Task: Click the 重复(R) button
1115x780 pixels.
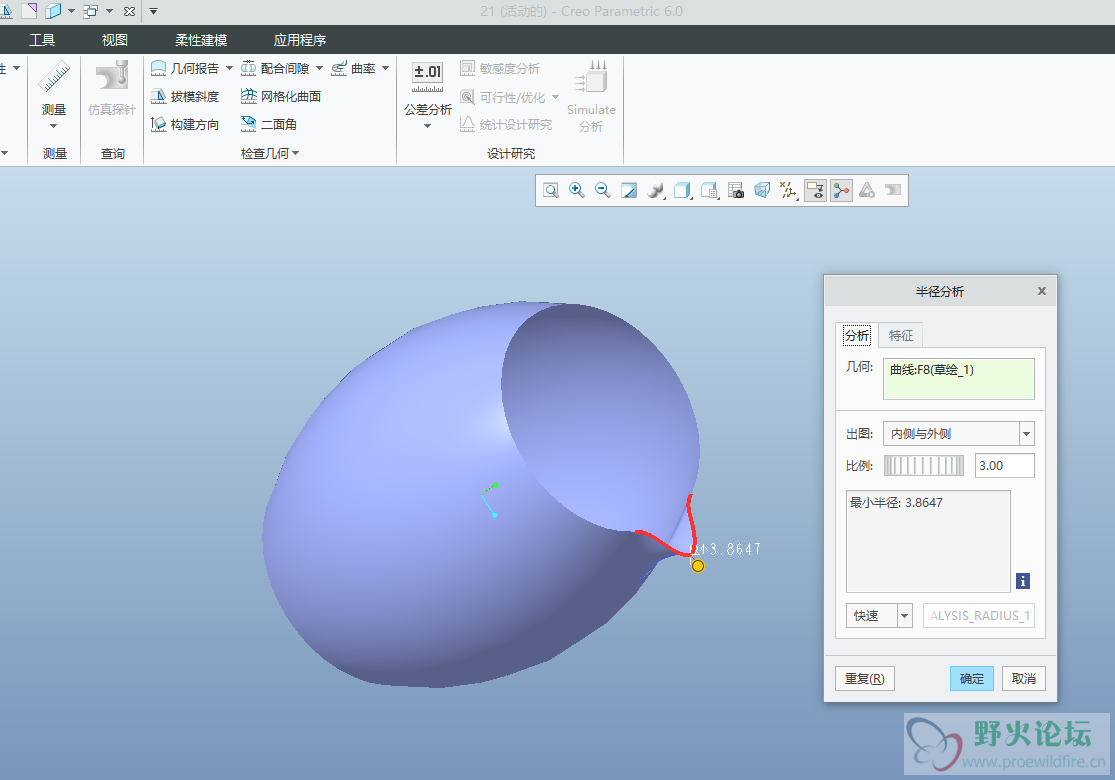Action: 865,678
